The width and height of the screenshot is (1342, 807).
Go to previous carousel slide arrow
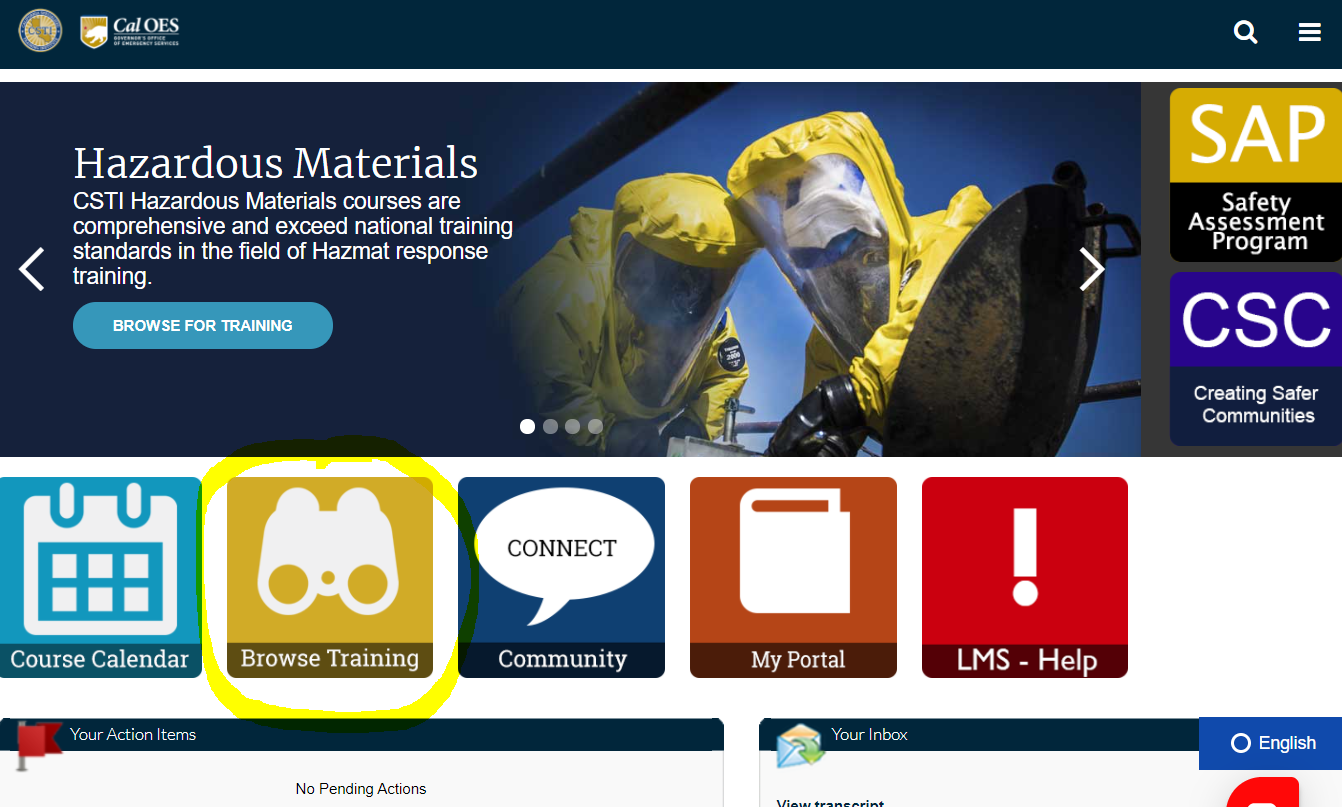32,269
